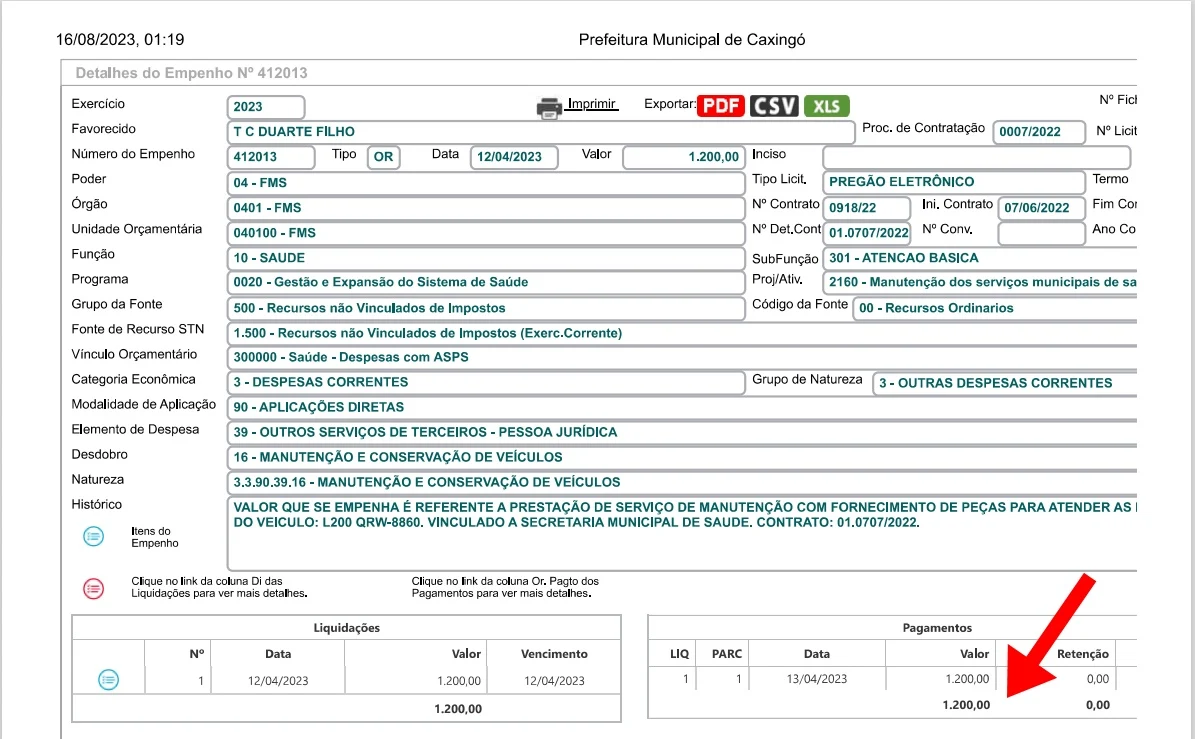Click the PARC column header
1195x739 pixels.
pyautogui.click(x=727, y=654)
